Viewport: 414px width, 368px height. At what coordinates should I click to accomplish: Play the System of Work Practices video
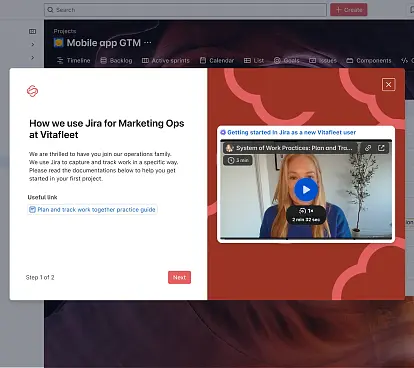[x=306, y=190]
